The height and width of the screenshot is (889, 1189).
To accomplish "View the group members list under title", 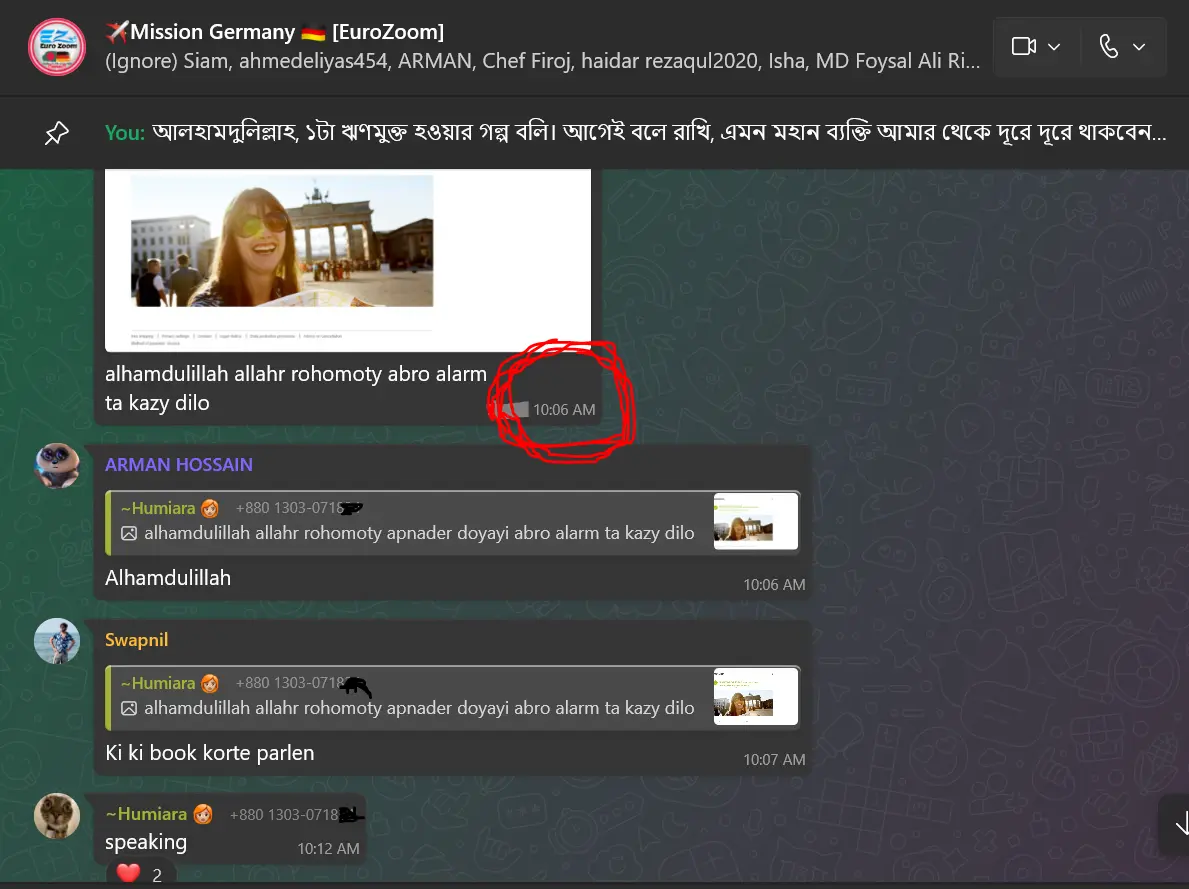I will point(542,61).
